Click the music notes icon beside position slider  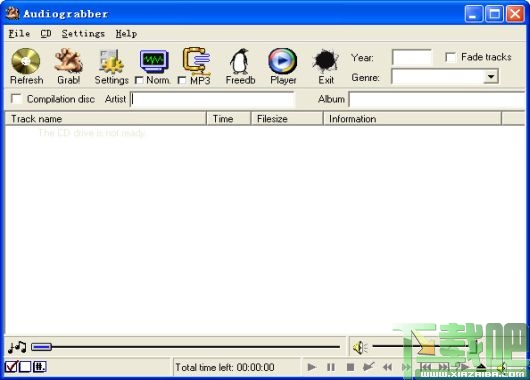17,347
